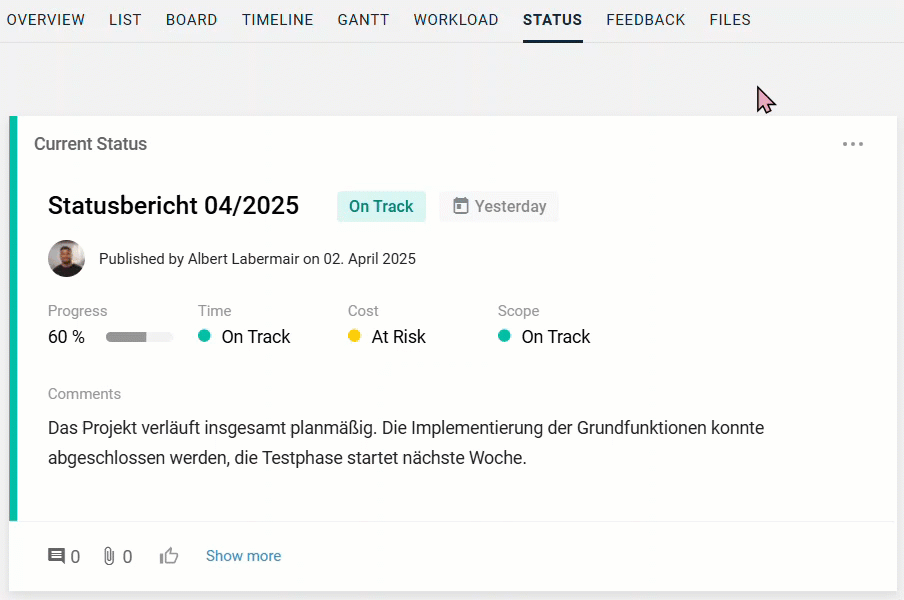This screenshot has width=904, height=600.
Task: Expand the report with Show more
Action: [x=243, y=556]
